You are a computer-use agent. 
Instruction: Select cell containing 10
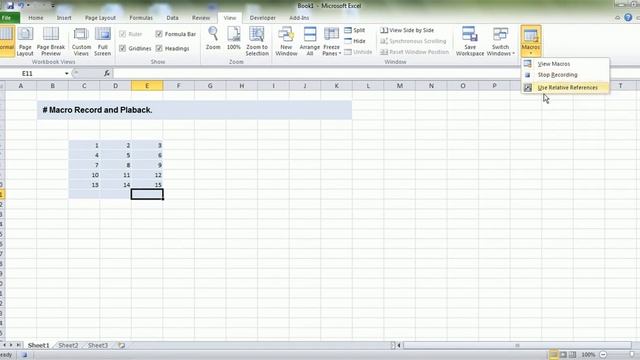click(84, 175)
